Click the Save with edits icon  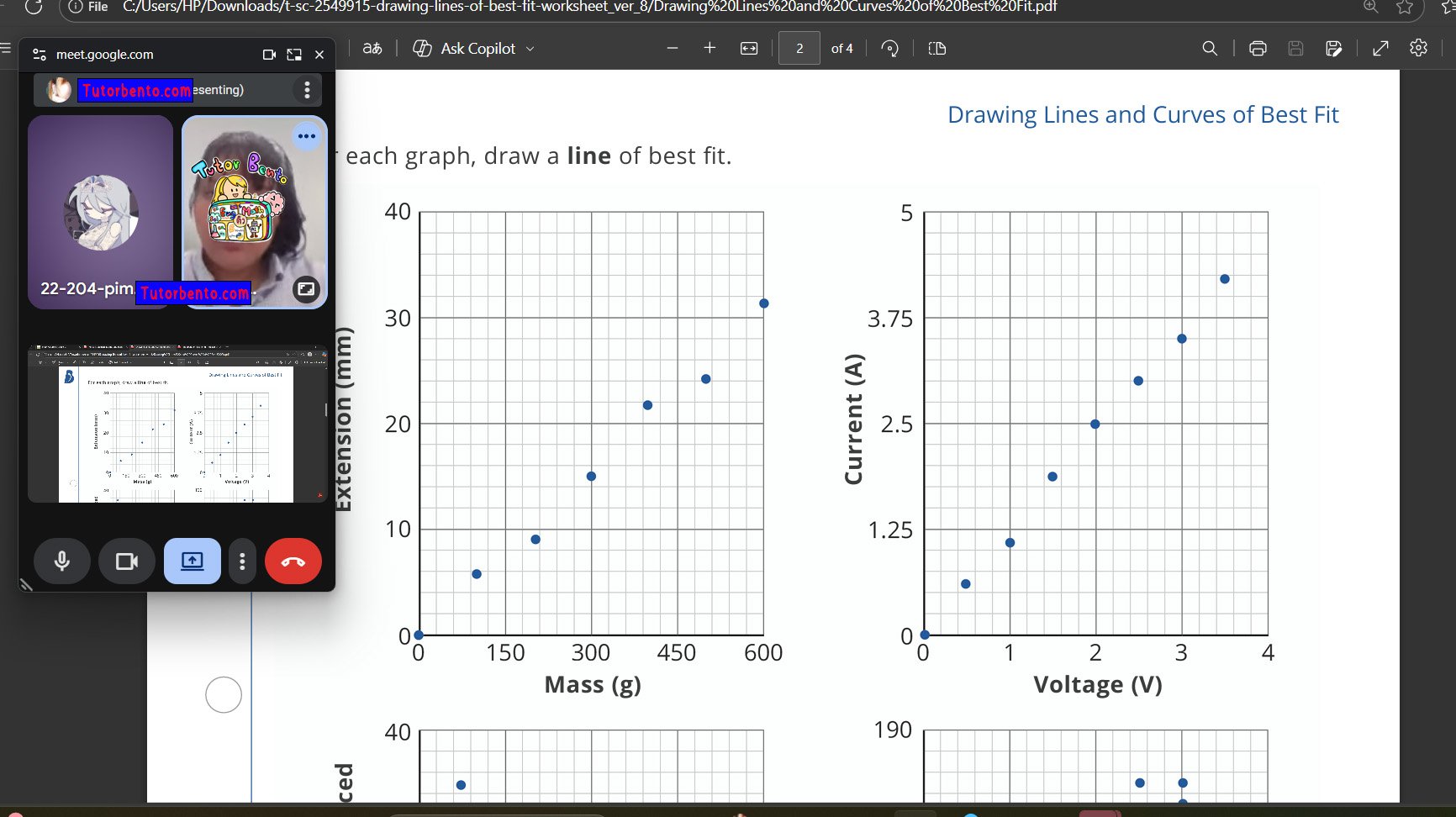pos(1333,49)
